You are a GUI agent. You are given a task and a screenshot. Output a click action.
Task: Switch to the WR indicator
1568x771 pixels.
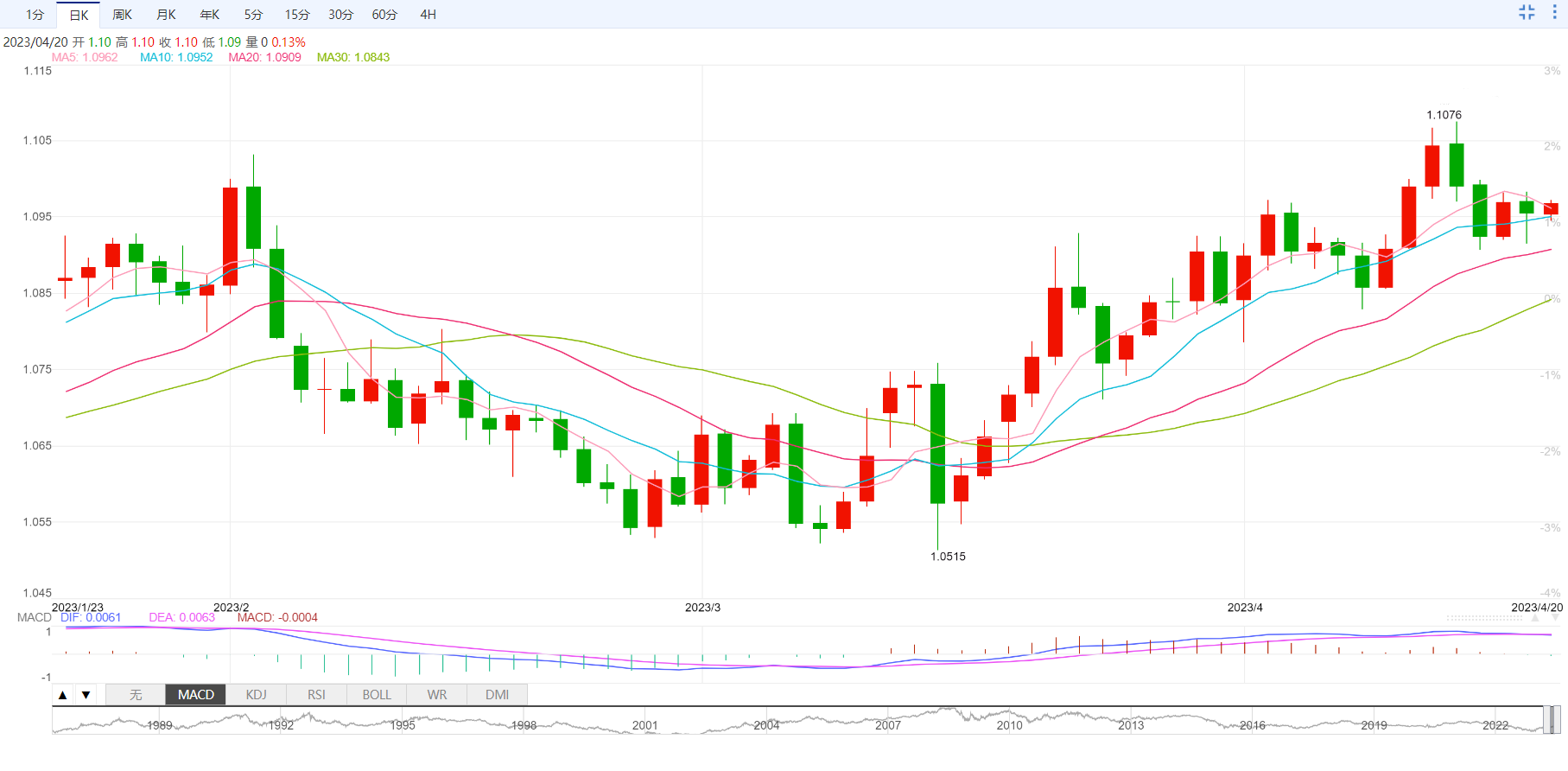[437, 695]
